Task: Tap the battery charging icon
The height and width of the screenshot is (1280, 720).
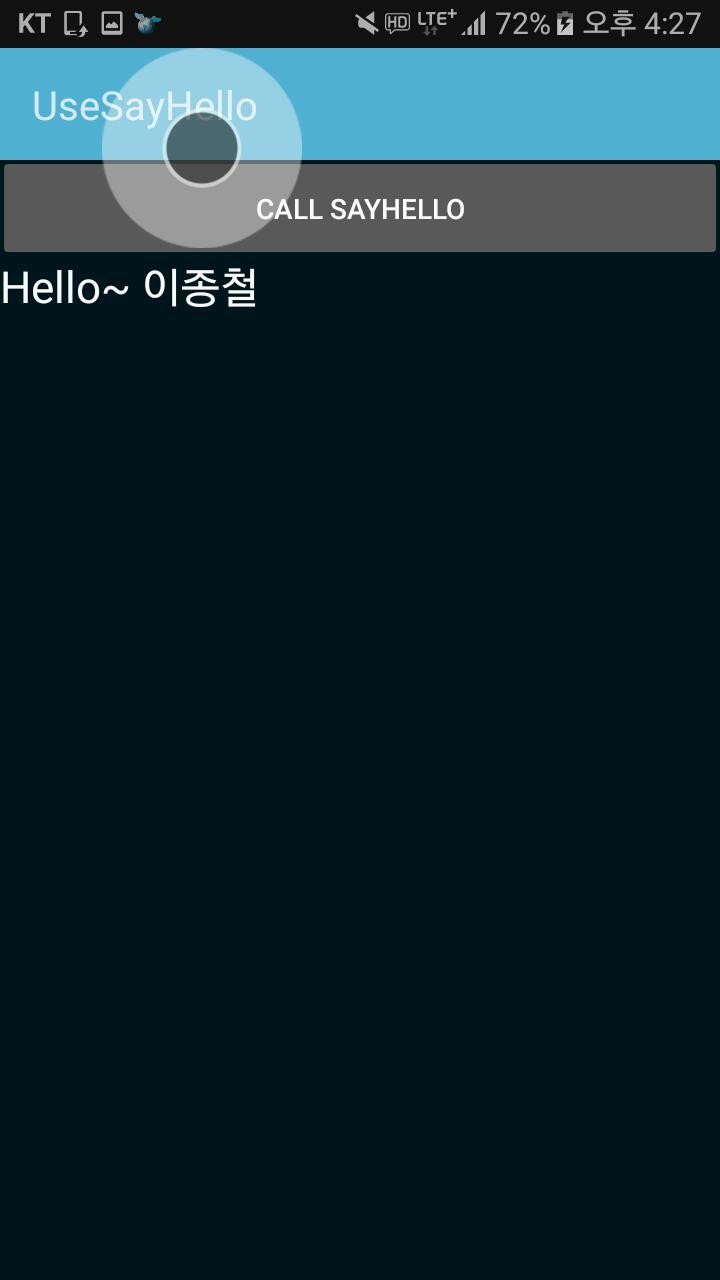Action: [x=565, y=23]
